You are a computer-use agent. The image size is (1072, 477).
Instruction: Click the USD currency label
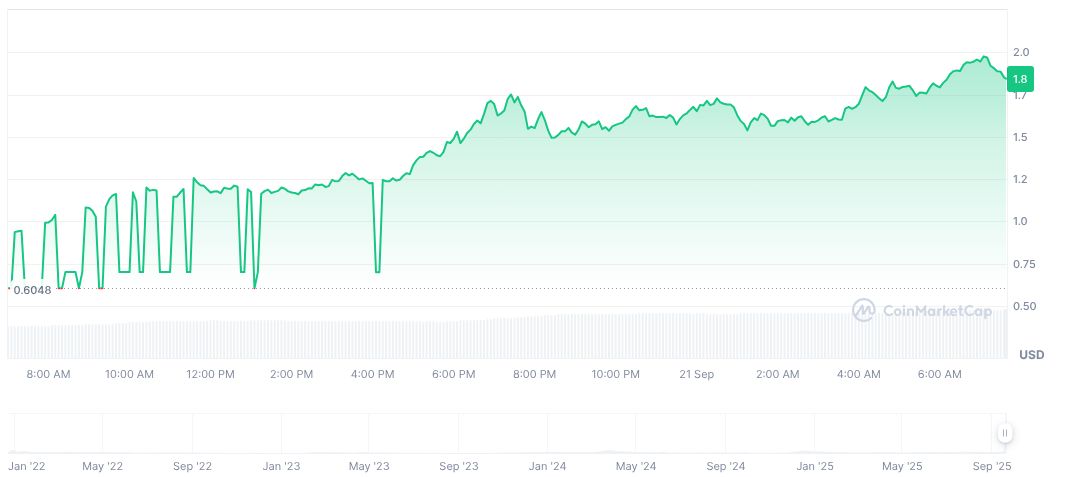pyautogui.click(x=1031, y=355)
